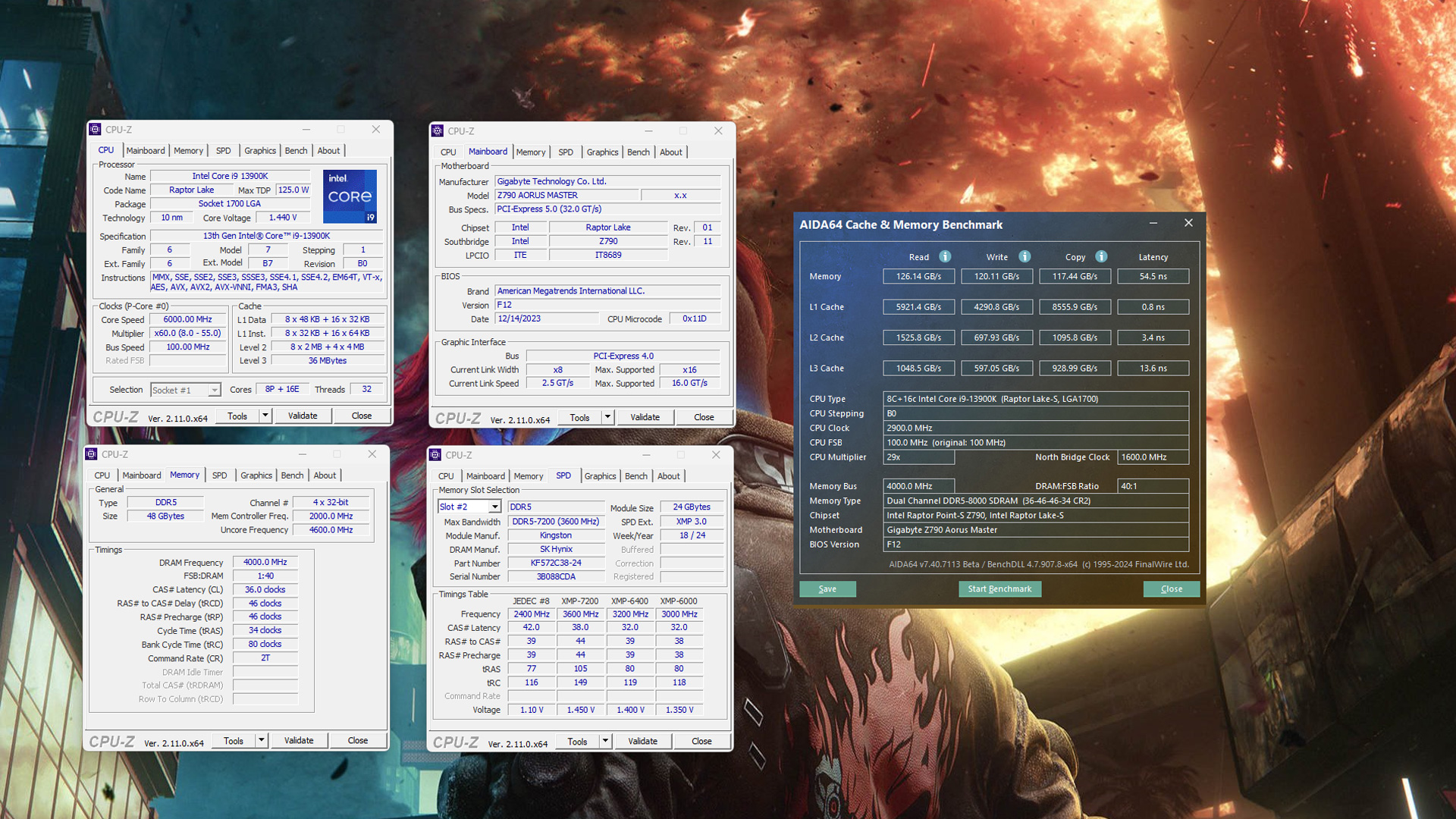Click Close button in SPD window
Viewport: 1456px width, 819px height.
coord(701,741)
